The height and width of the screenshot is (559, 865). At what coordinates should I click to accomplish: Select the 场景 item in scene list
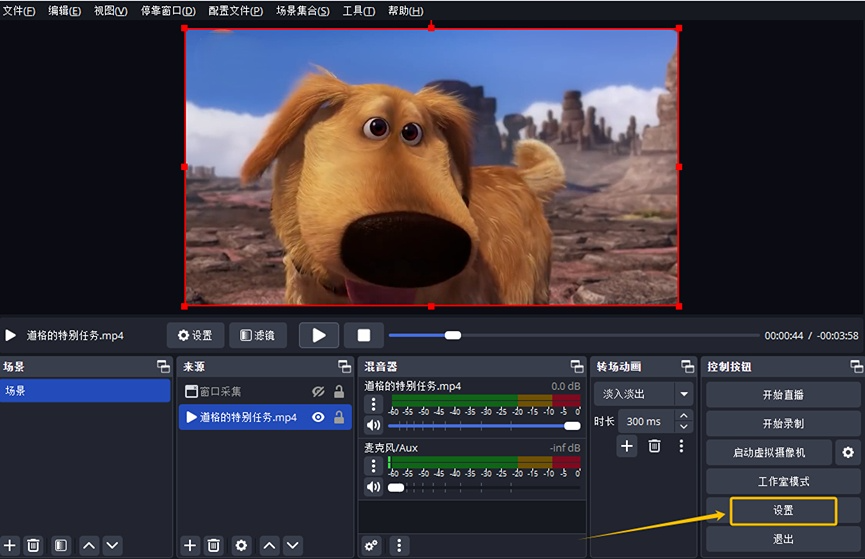pos(85,391)
